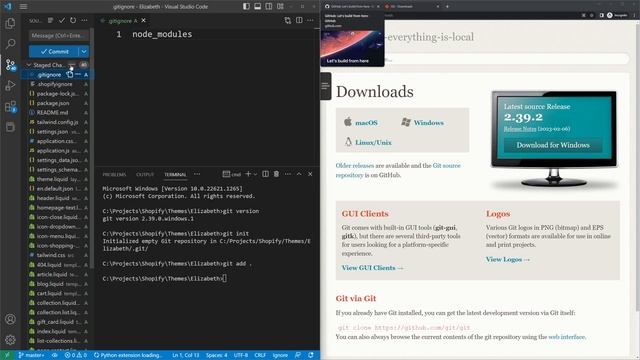
Task: Open new terminal profile dropdown arrow
Action: (x=256, y=174)
